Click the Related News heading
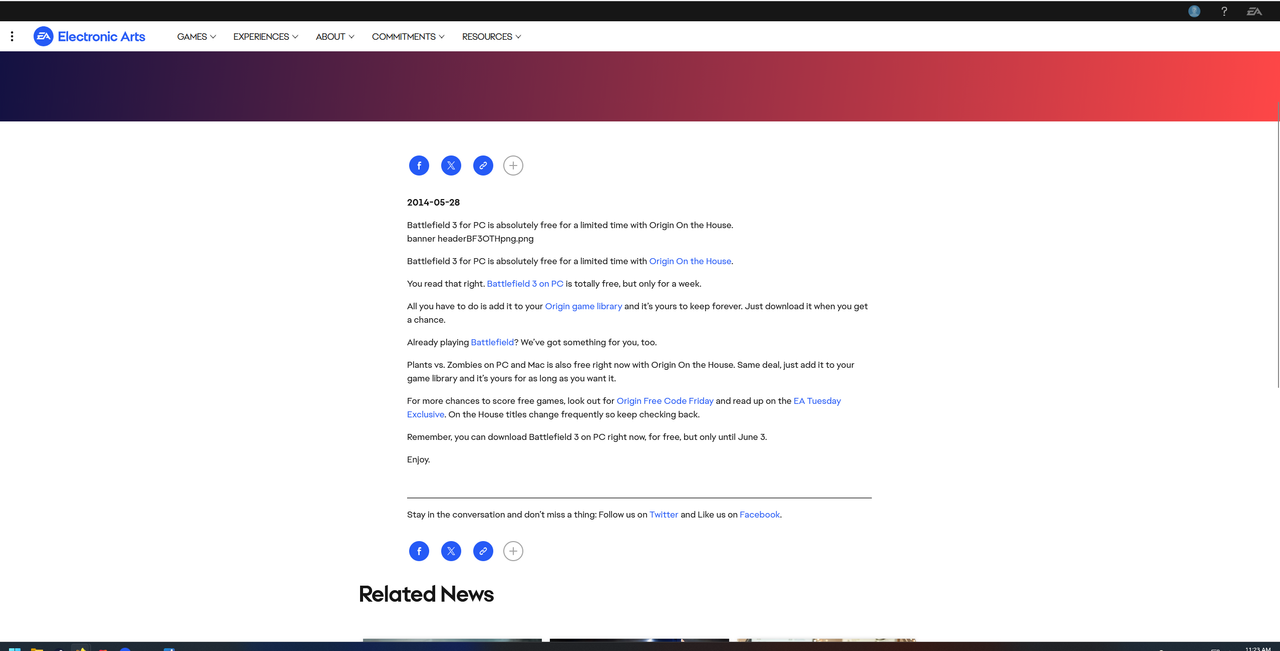 point(426,594)
